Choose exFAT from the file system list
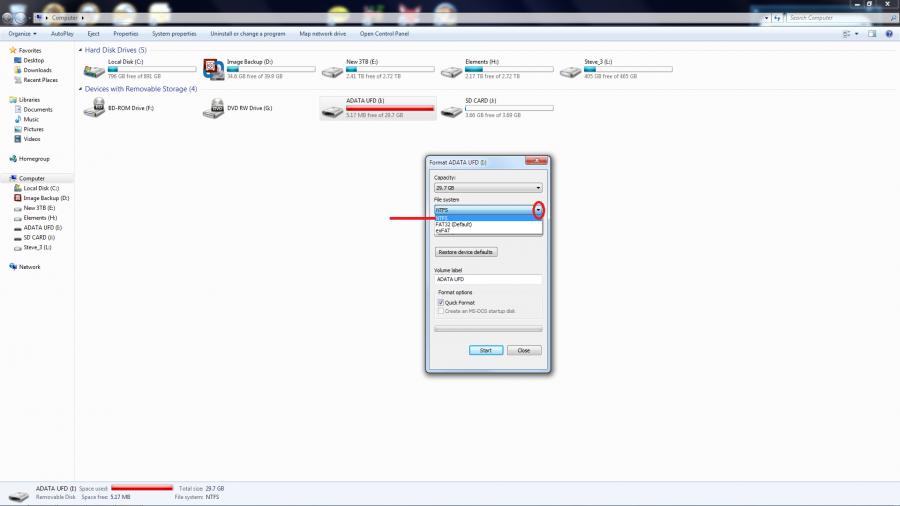The width and height of the screenshot is (900, 506). tap(488, 231)
